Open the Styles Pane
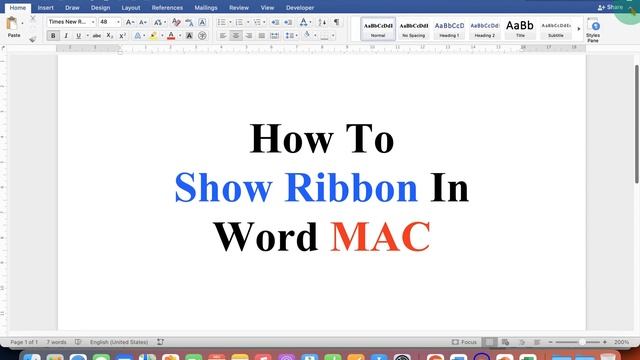Image resolution: width=640 pixels, height=360 pixels. [593, 30]
